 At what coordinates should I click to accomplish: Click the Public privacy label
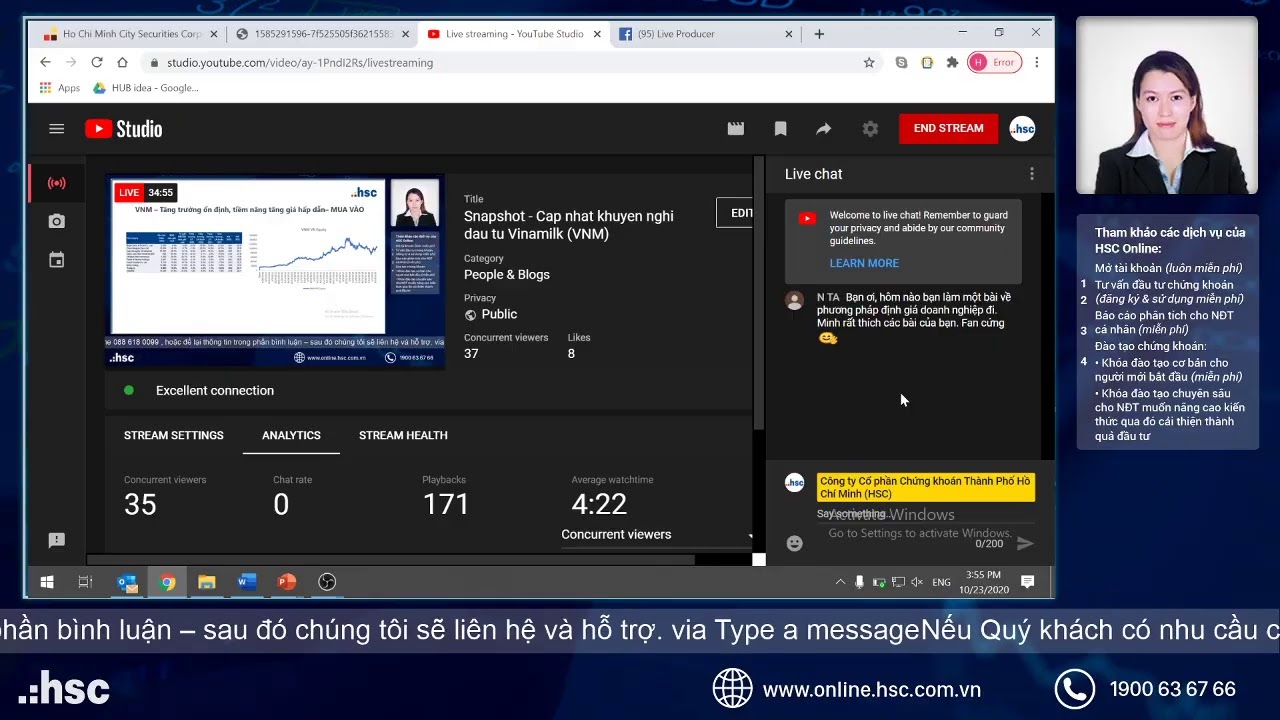(x=499, y=314)
